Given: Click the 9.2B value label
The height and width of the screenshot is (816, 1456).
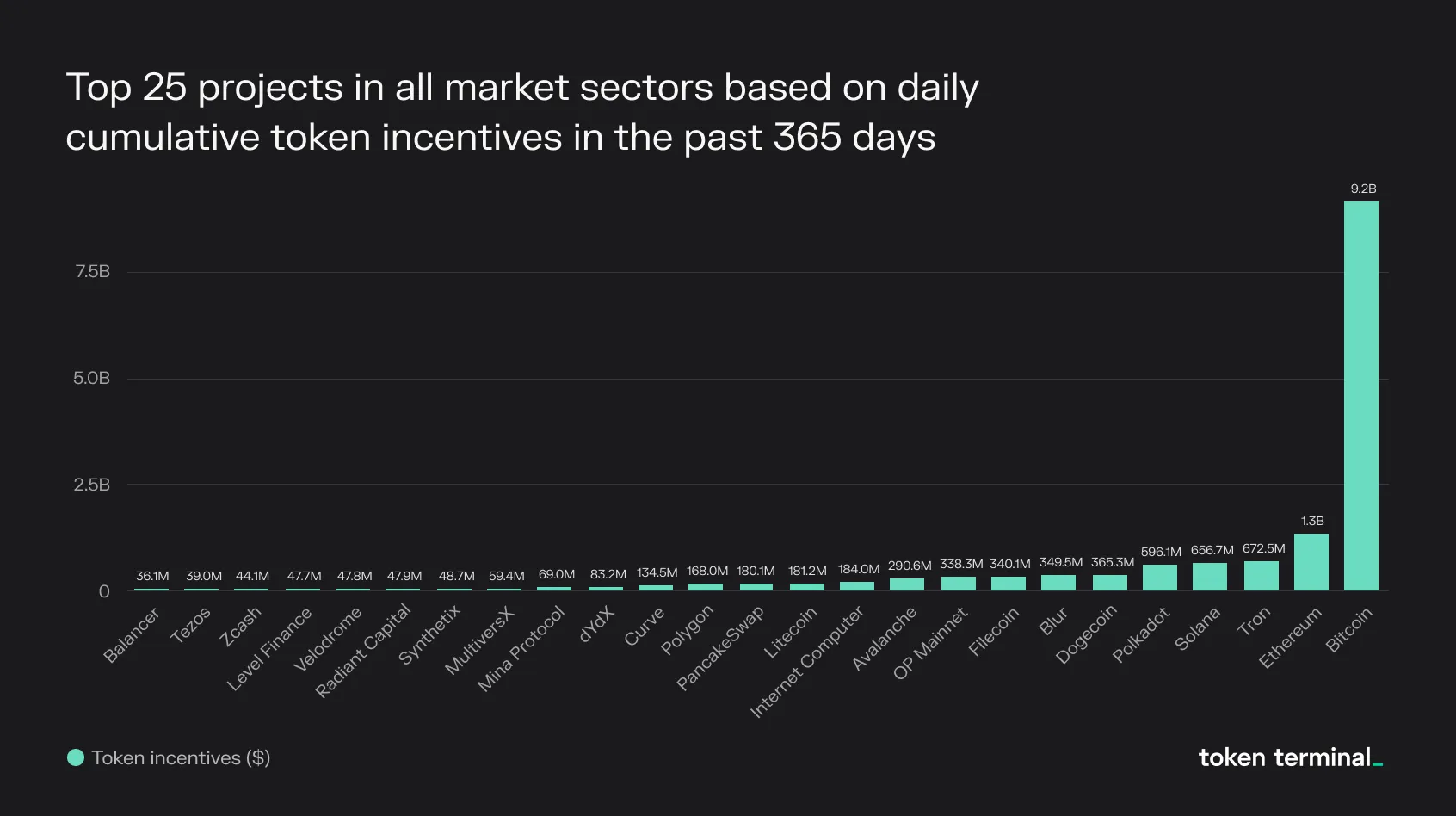Looking at the screenshot, I should (x=1363, y=189).
